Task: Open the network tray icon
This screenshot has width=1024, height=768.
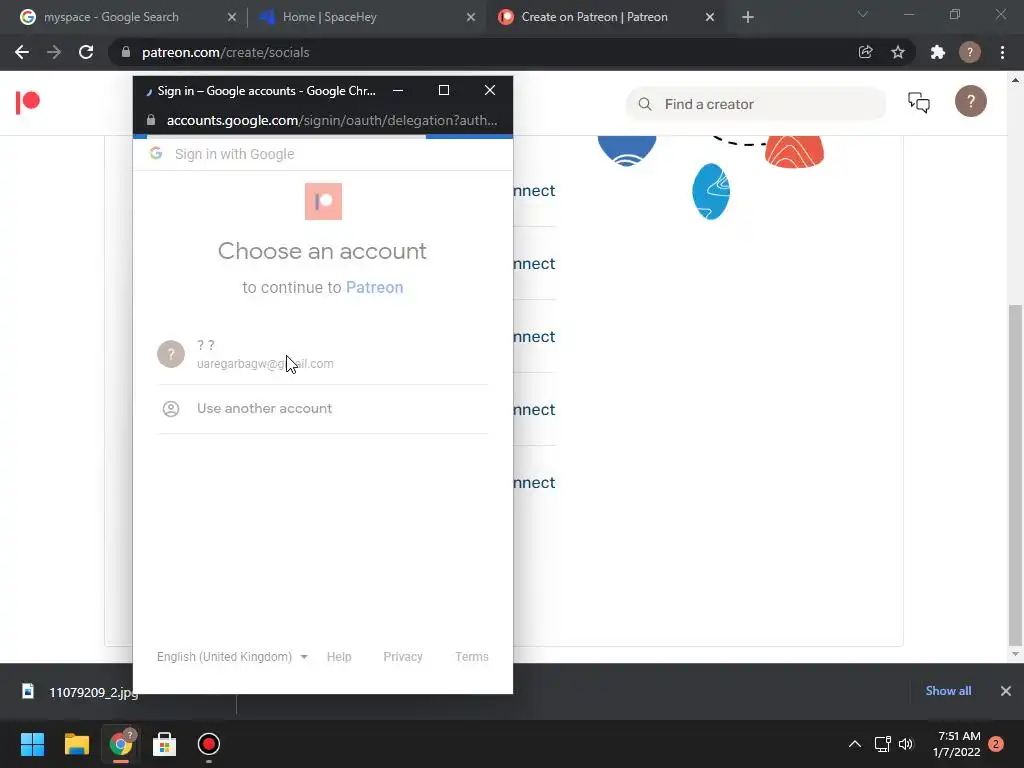Action: tap(882, 744)
